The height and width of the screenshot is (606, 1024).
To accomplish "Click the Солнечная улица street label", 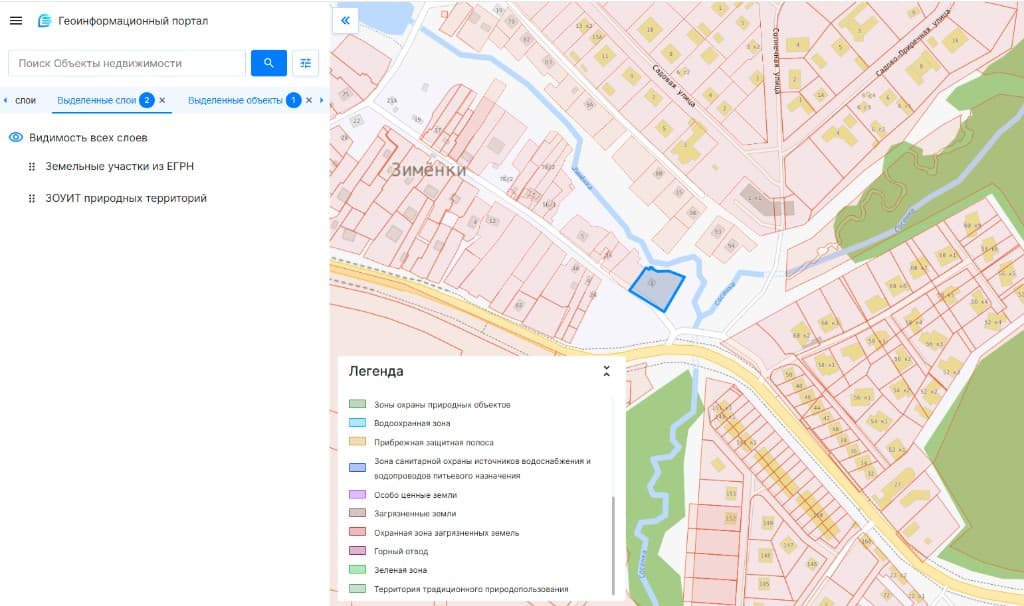I will [x=776, y=60].
